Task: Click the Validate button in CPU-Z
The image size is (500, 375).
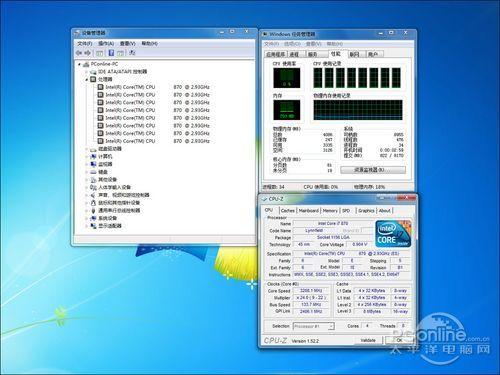Action: click(368, 340)
